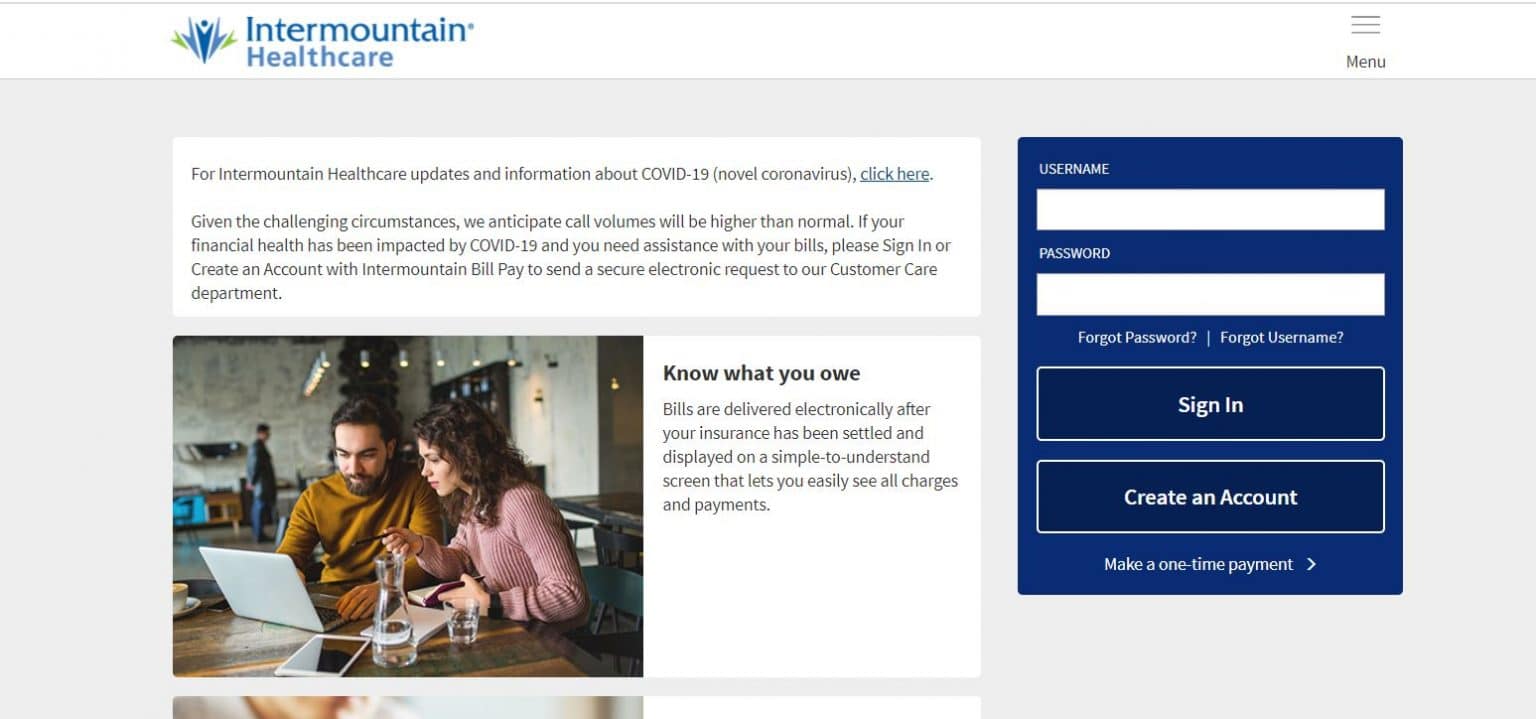The width and height of the screenshot is (1536, 719).
Task: Click the Know what you owe heading
Action: point(761,373)
